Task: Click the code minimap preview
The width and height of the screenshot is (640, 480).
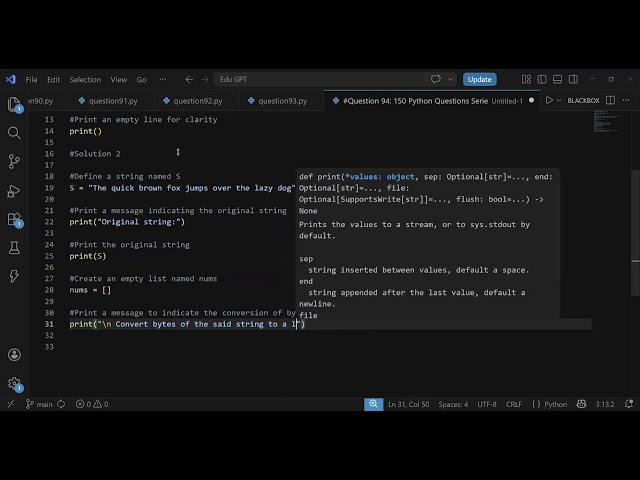Action: pyautogui.click(x=607, y=121)
